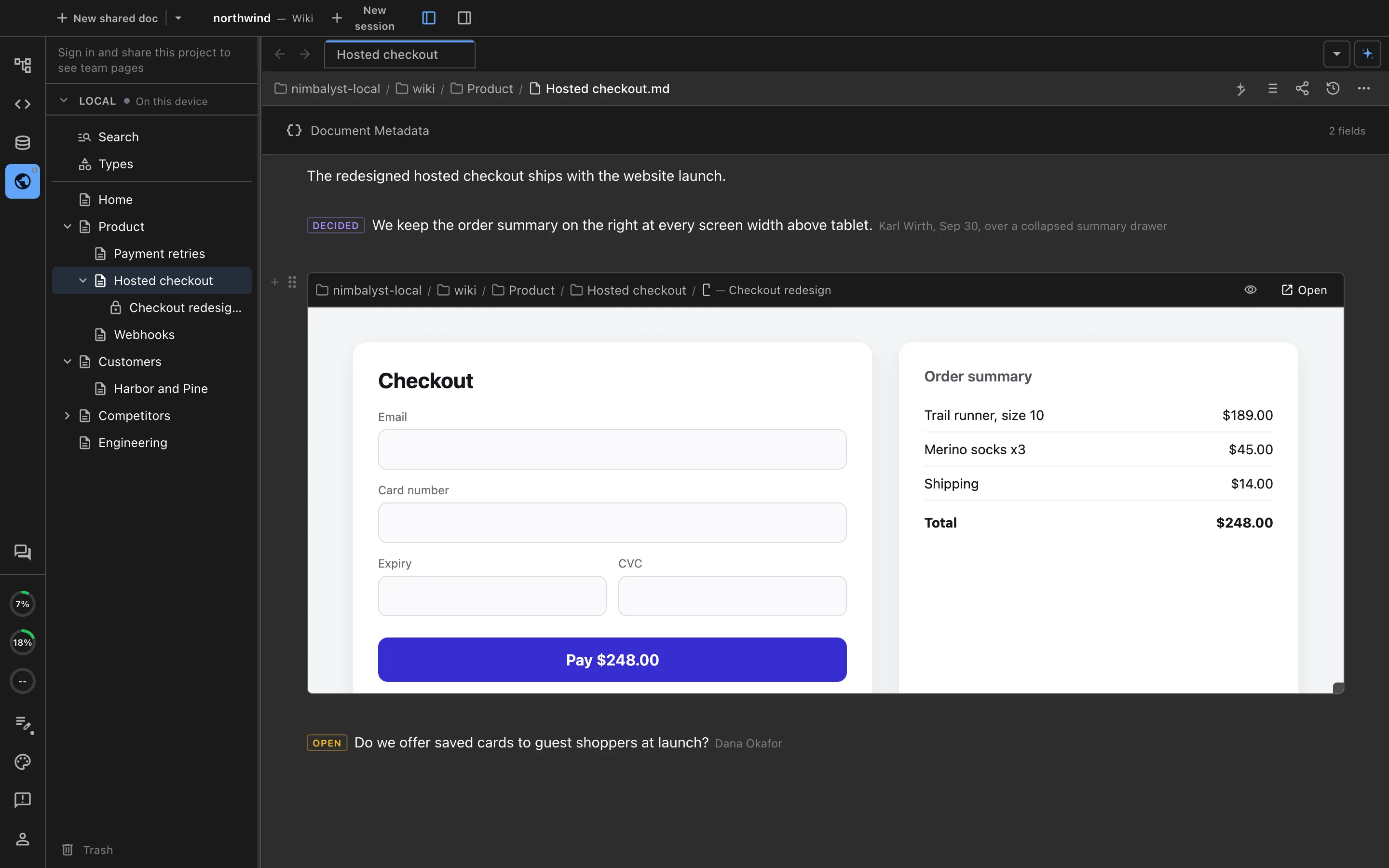Open the user account icon

[x=22, y=839]
